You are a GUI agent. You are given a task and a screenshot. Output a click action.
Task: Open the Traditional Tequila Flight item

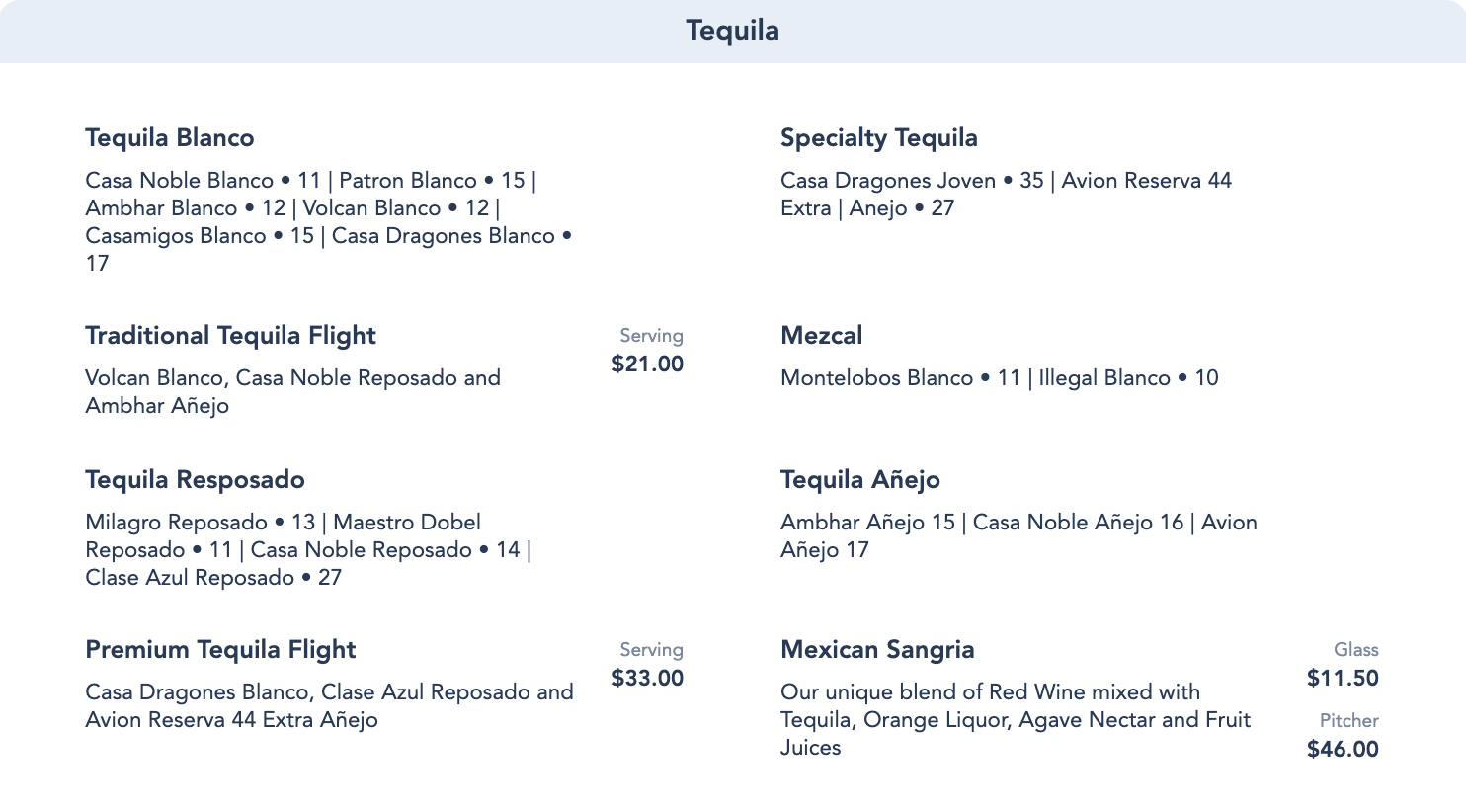click(x=230, y=336)
